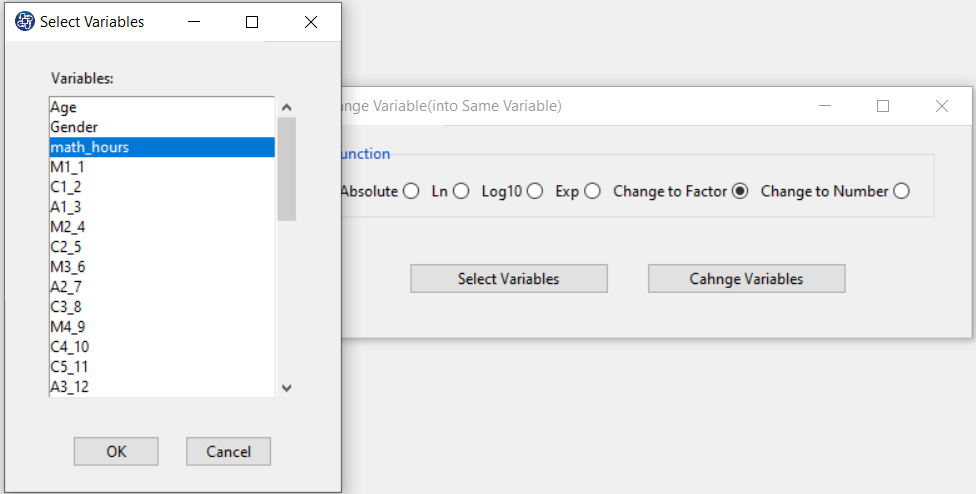Click the Select Variables app icon
This screenshot has width=976, height=494.
[24, 22]
